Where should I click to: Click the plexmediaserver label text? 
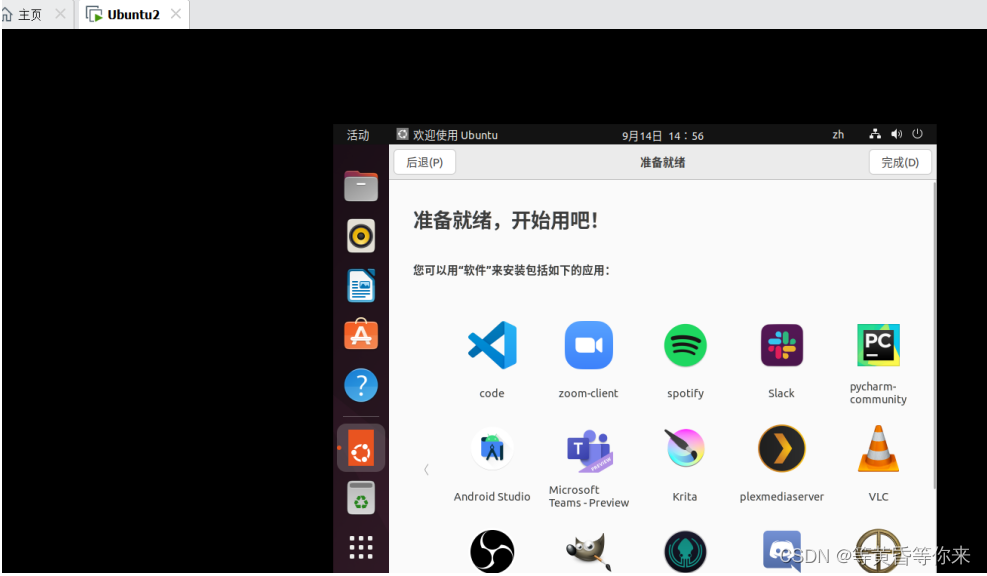[782, 497]
